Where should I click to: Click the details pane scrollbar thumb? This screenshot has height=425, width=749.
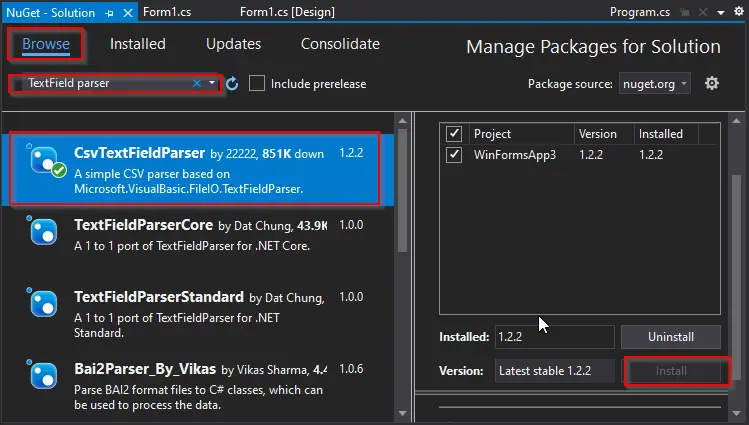click(x=737, y=277)
